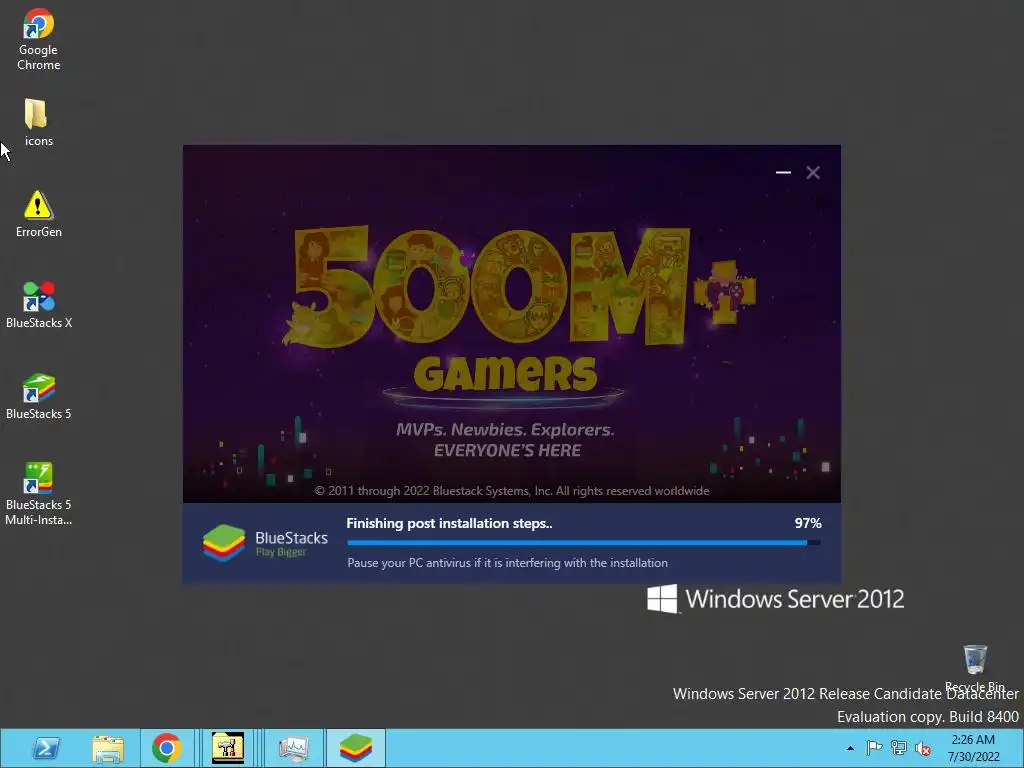
Task: Click the 97% progress value
Action: (x=808, y=523)
